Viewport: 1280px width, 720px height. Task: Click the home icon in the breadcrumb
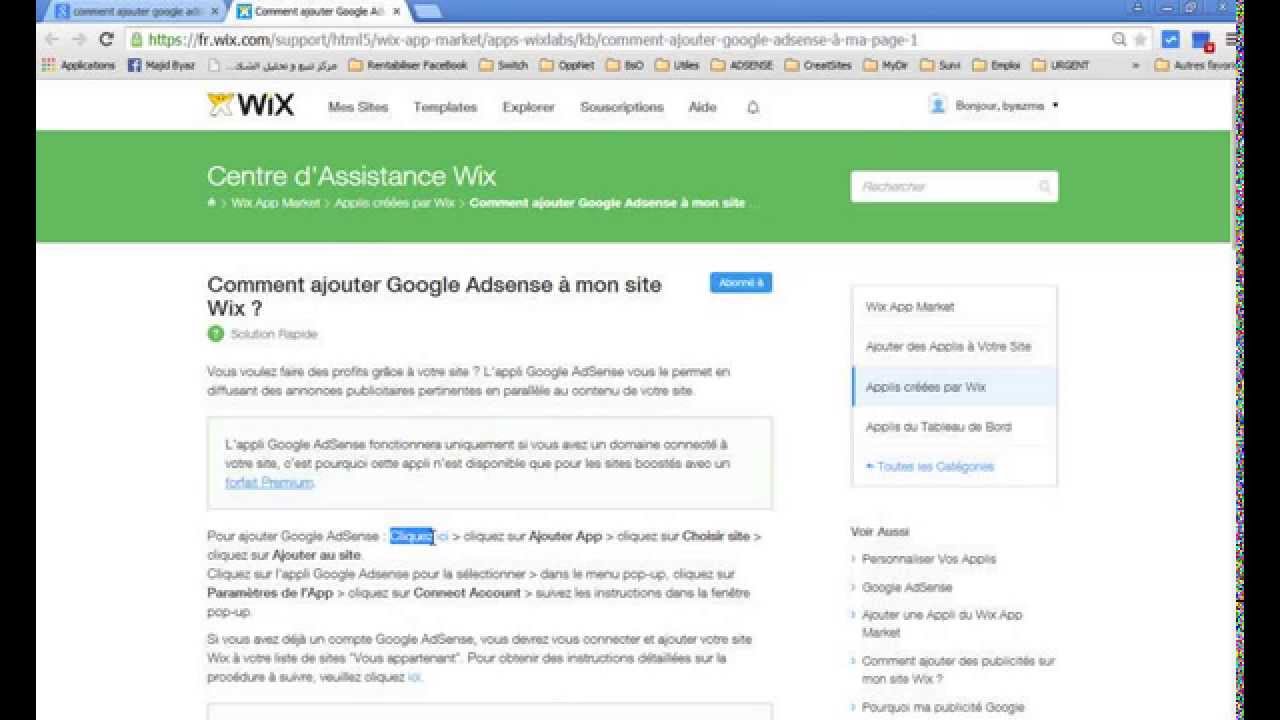tap(211, 203)
